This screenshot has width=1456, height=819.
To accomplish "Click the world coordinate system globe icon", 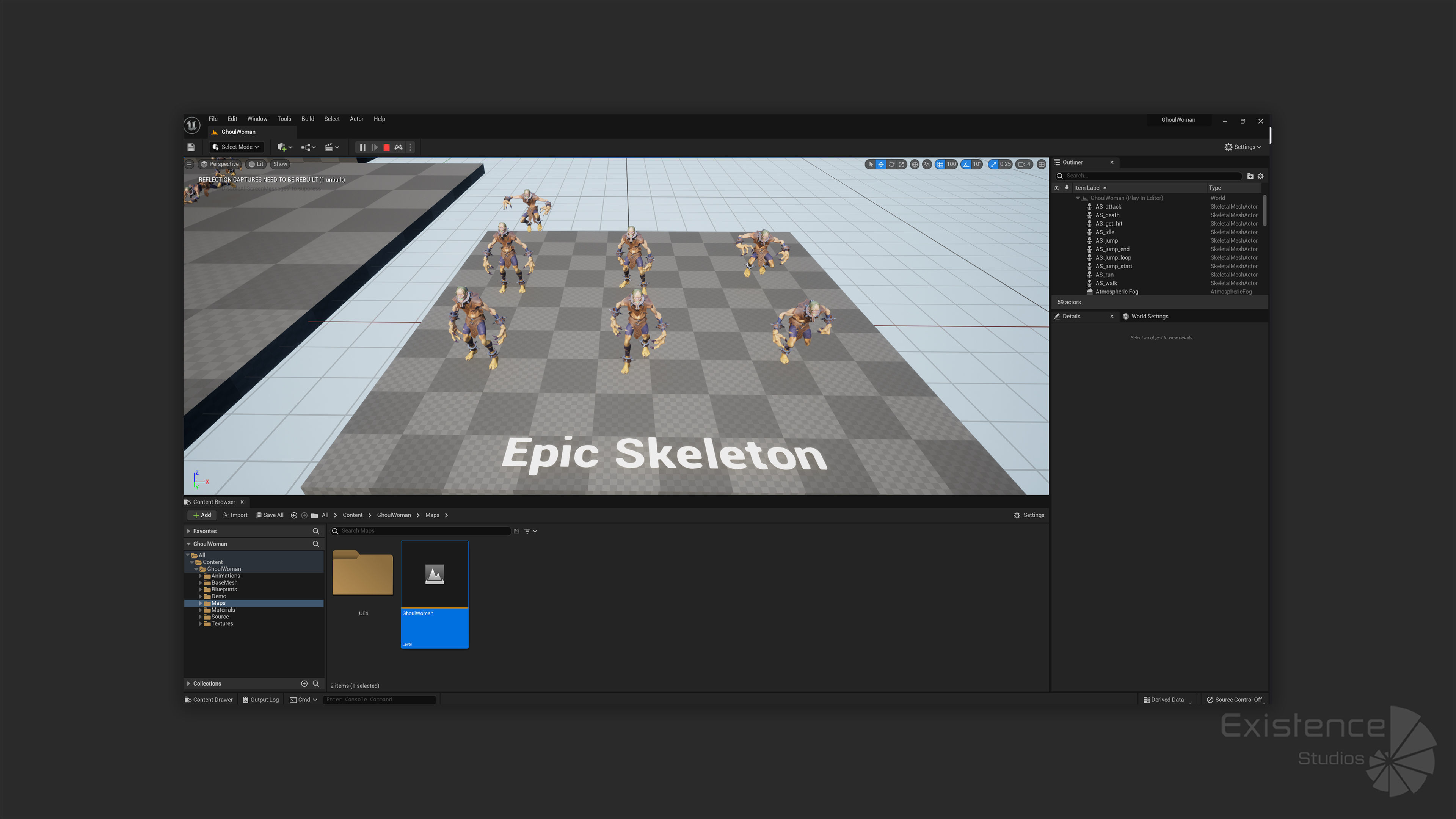I will pos(915,165).
